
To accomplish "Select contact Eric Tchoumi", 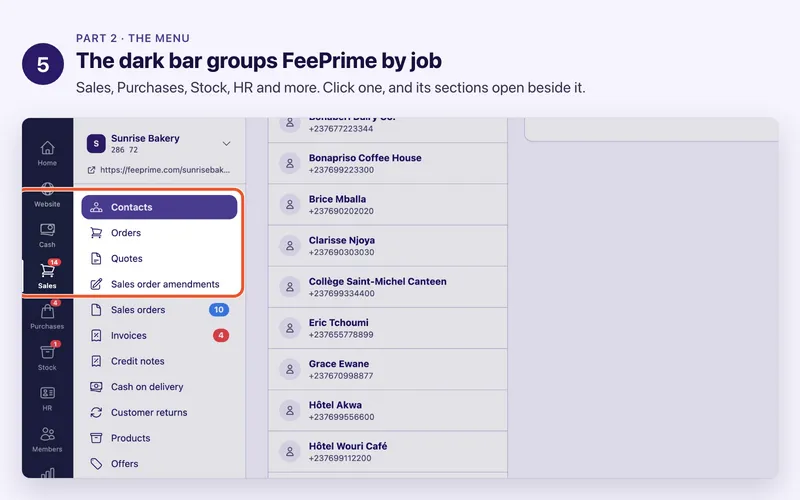I will 388,328.
